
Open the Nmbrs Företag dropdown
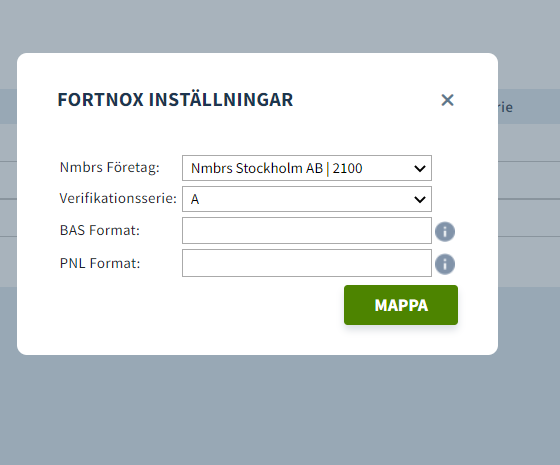[x=307, y=168]
